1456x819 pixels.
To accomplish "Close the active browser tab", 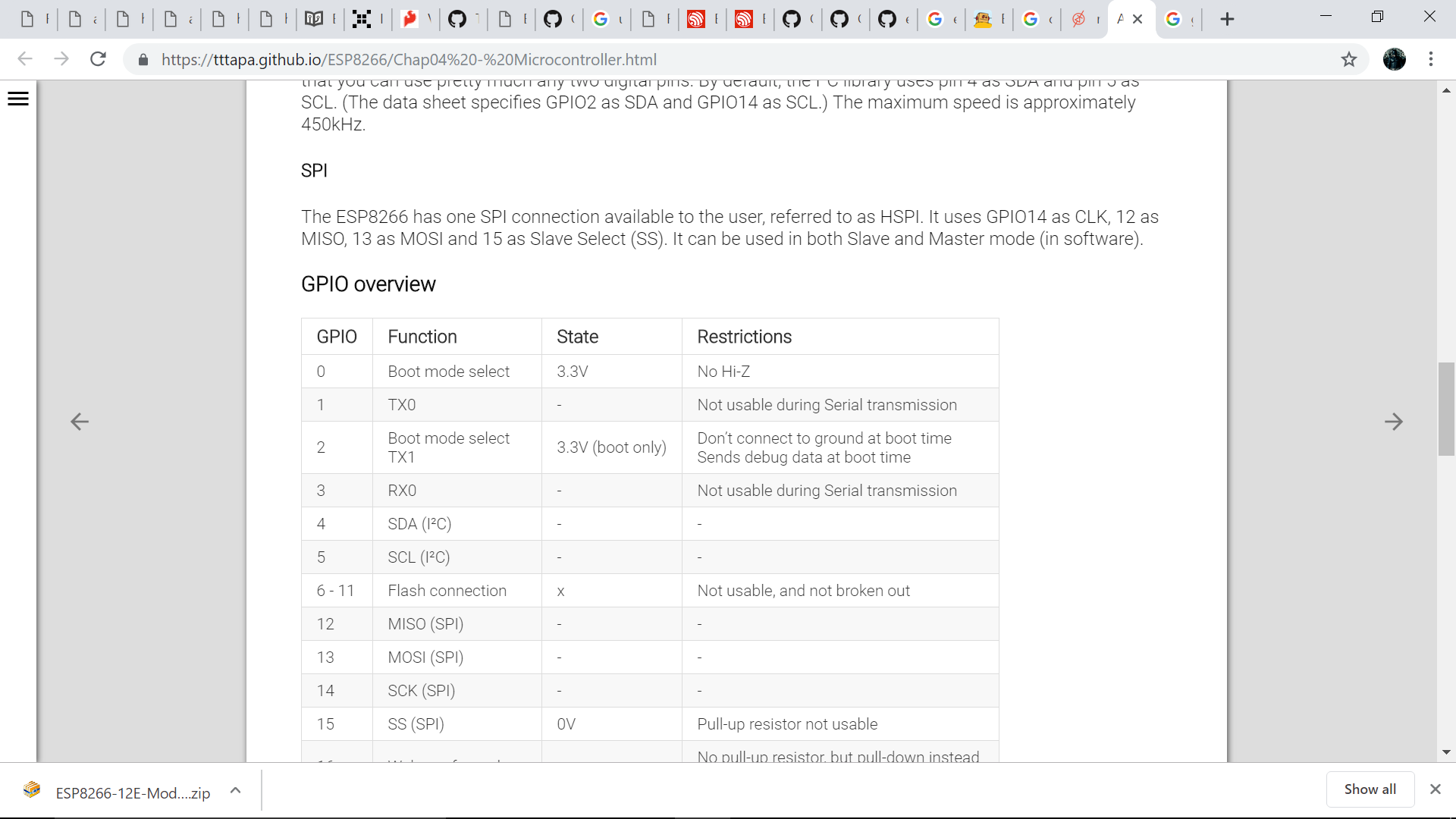I will click(1137, 19).
